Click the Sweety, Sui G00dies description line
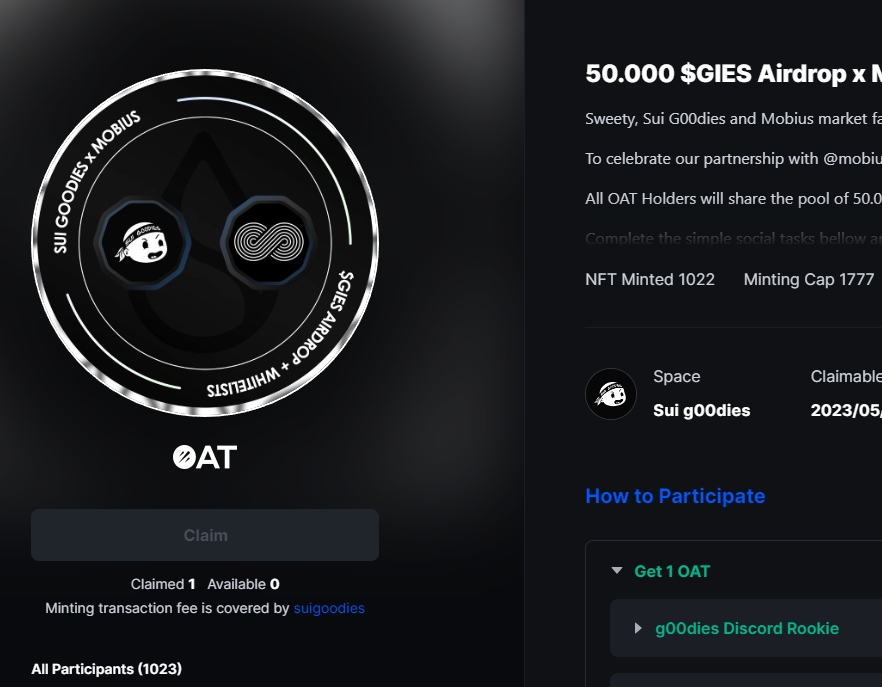882x687 pixels. coord(734,119)
